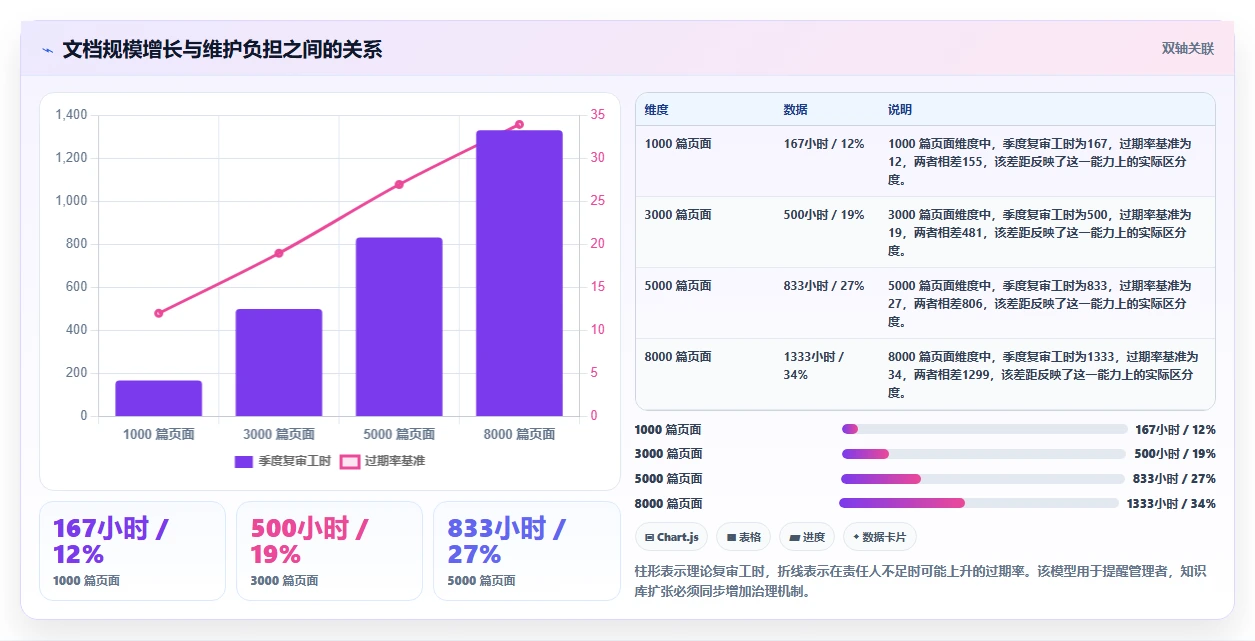Click table cell 167小时 / 12%

(824, 144)
